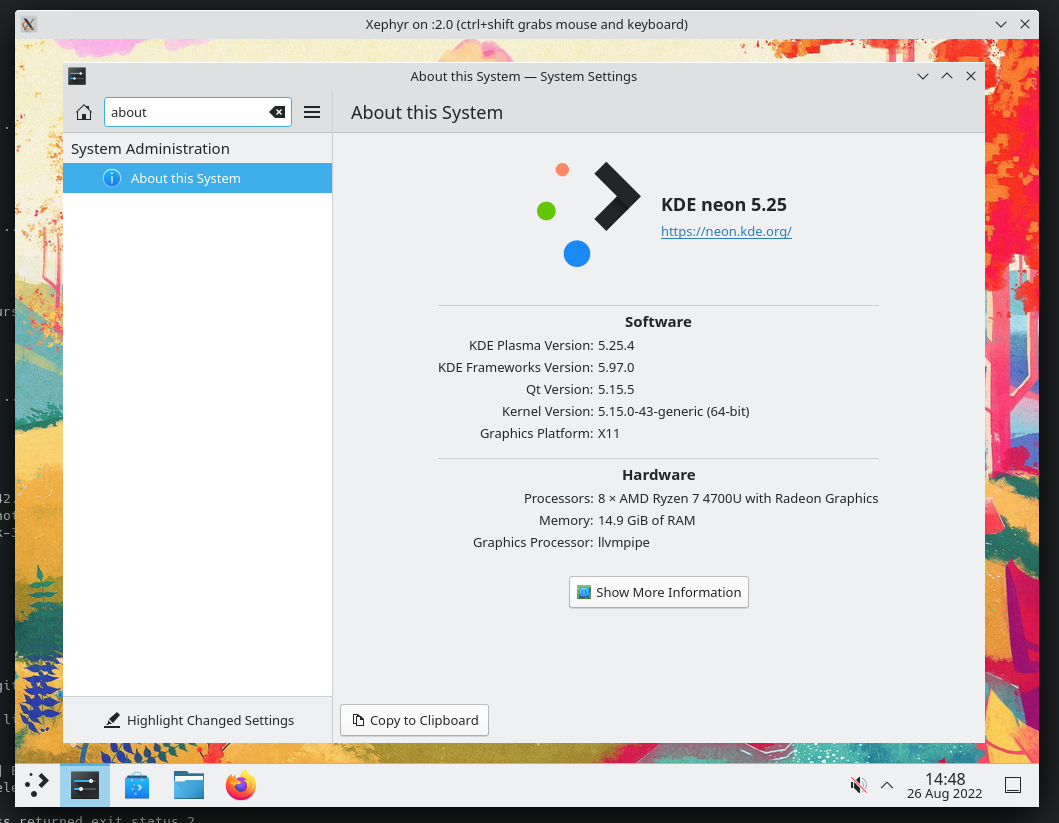
Task: Launch Discover from the taskbar
Action: (136, 785)
